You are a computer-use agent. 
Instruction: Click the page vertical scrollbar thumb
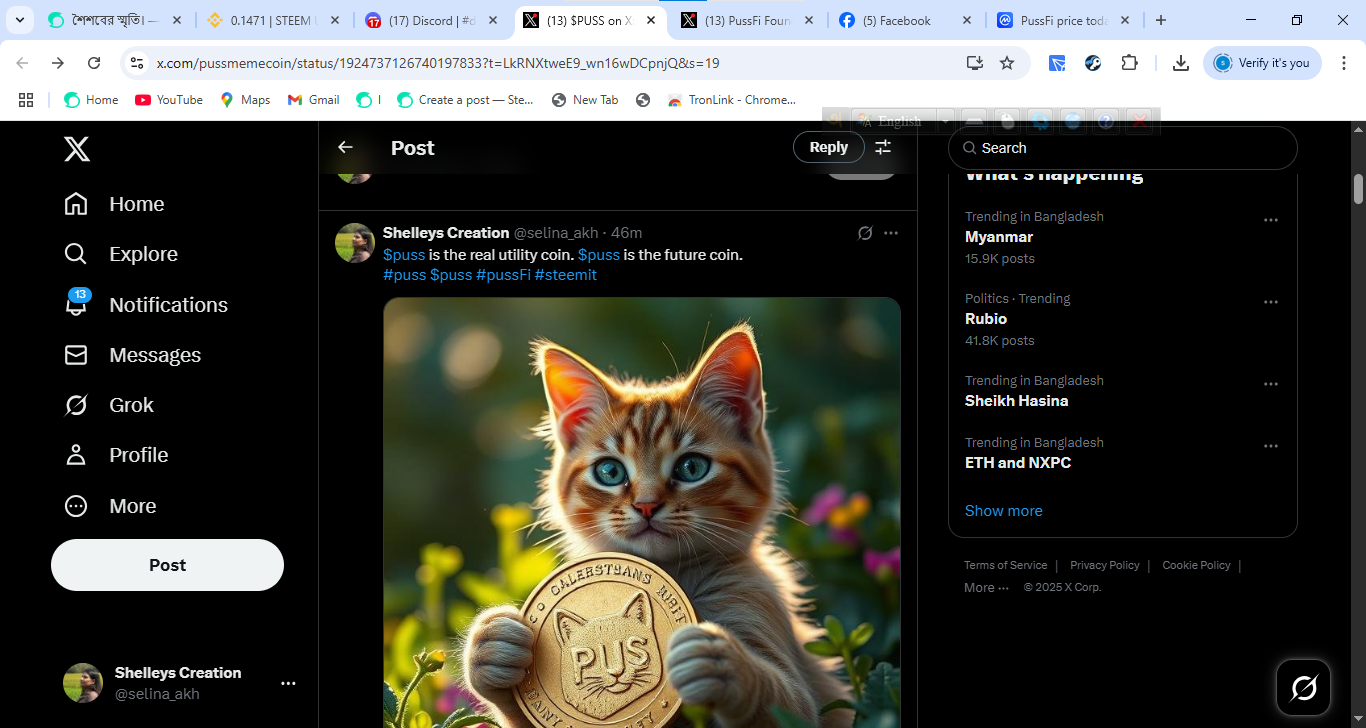[x=1358, y=188]
